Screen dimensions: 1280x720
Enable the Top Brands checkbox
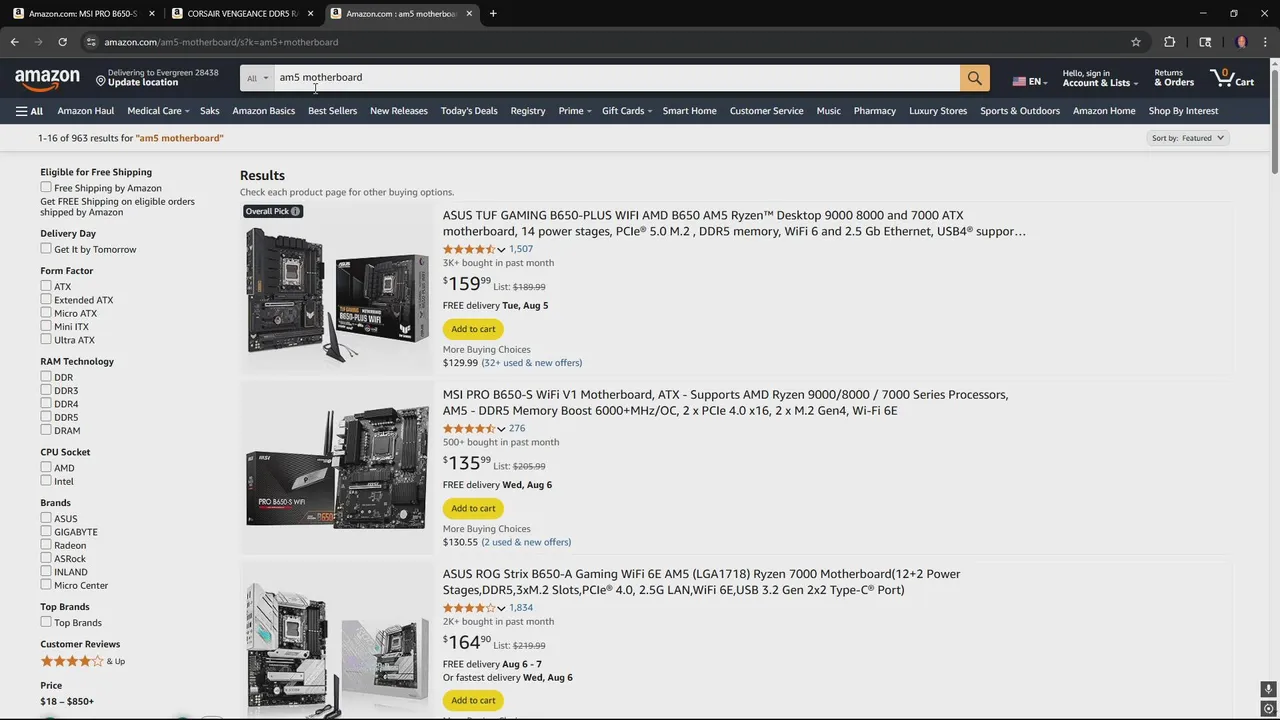pyautogui.click(x=46, y=622)
